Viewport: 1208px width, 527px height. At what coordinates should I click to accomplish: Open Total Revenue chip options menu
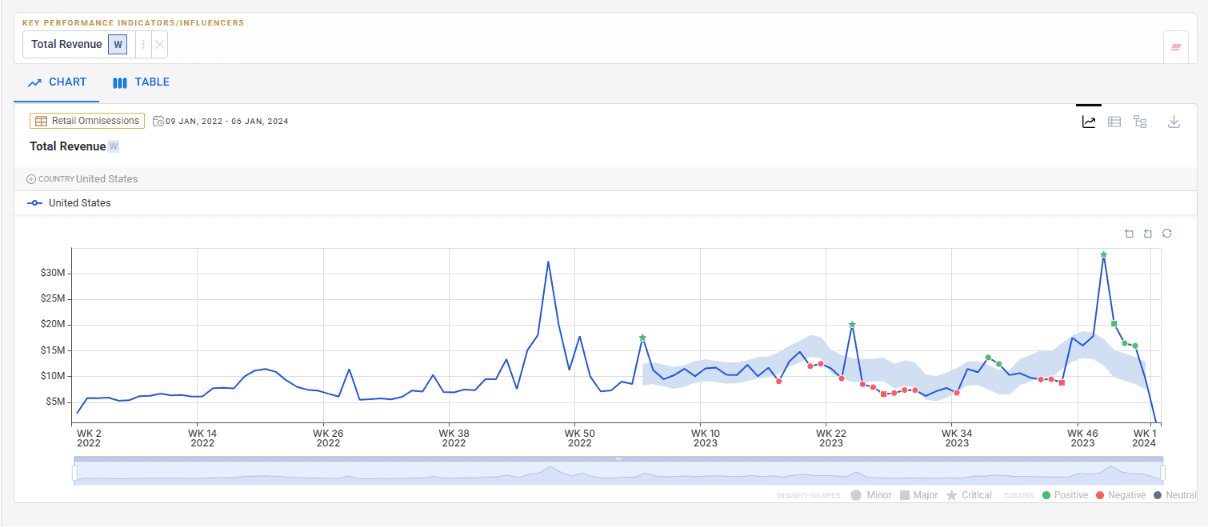point(142,44)
